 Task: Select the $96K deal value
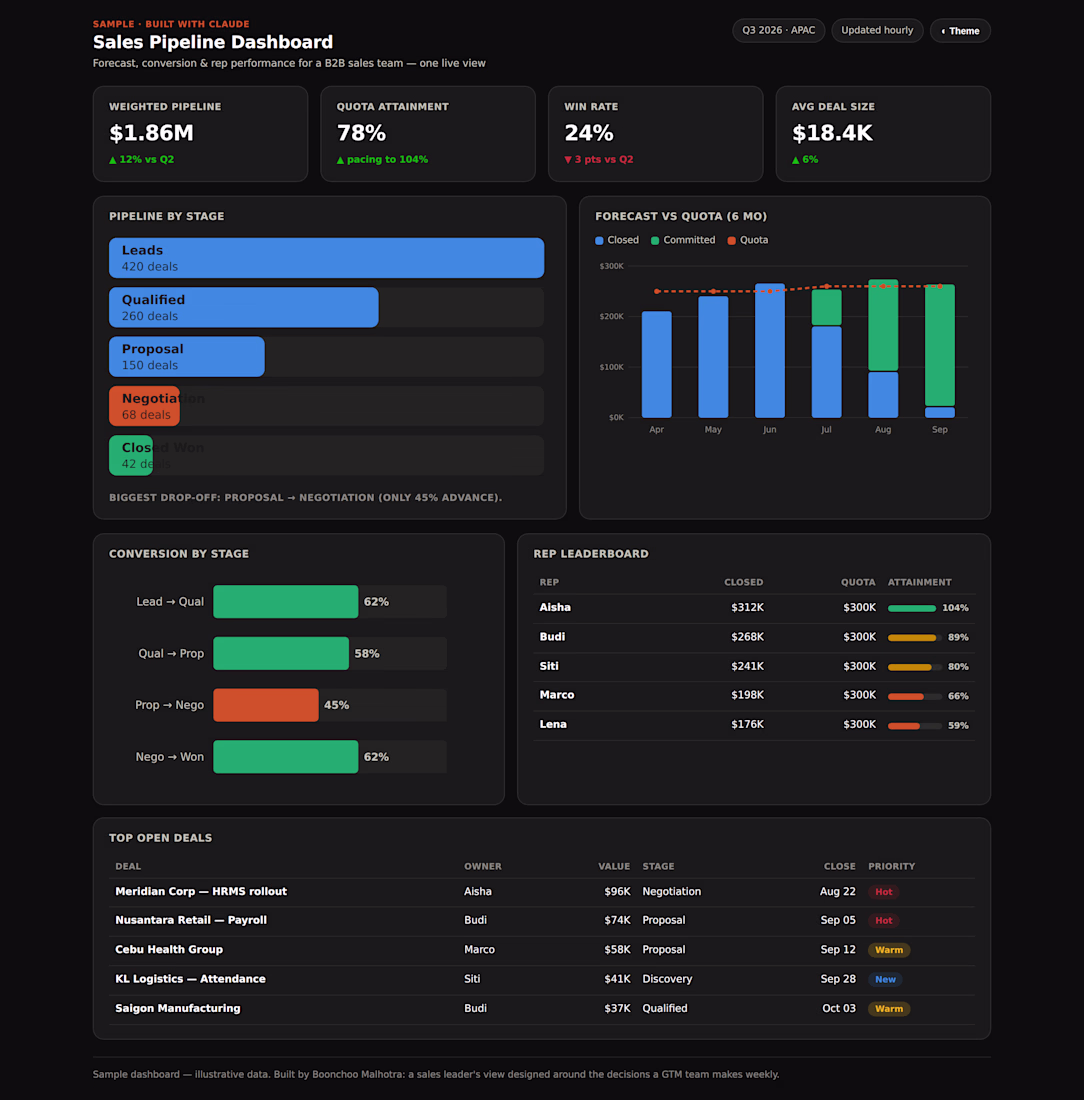[617, 892]
